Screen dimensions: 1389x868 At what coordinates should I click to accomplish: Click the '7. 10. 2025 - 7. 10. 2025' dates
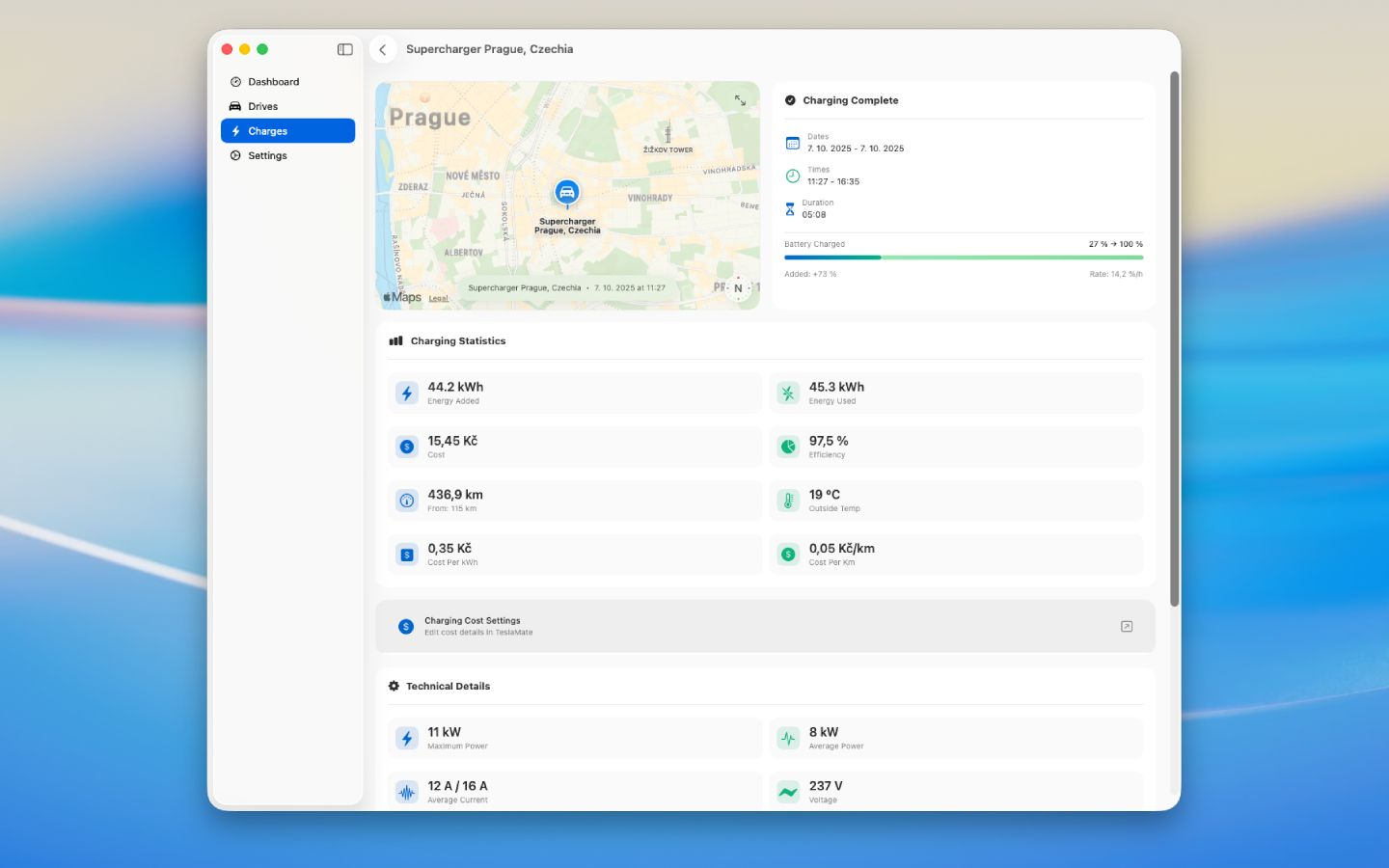pos(856,149)
